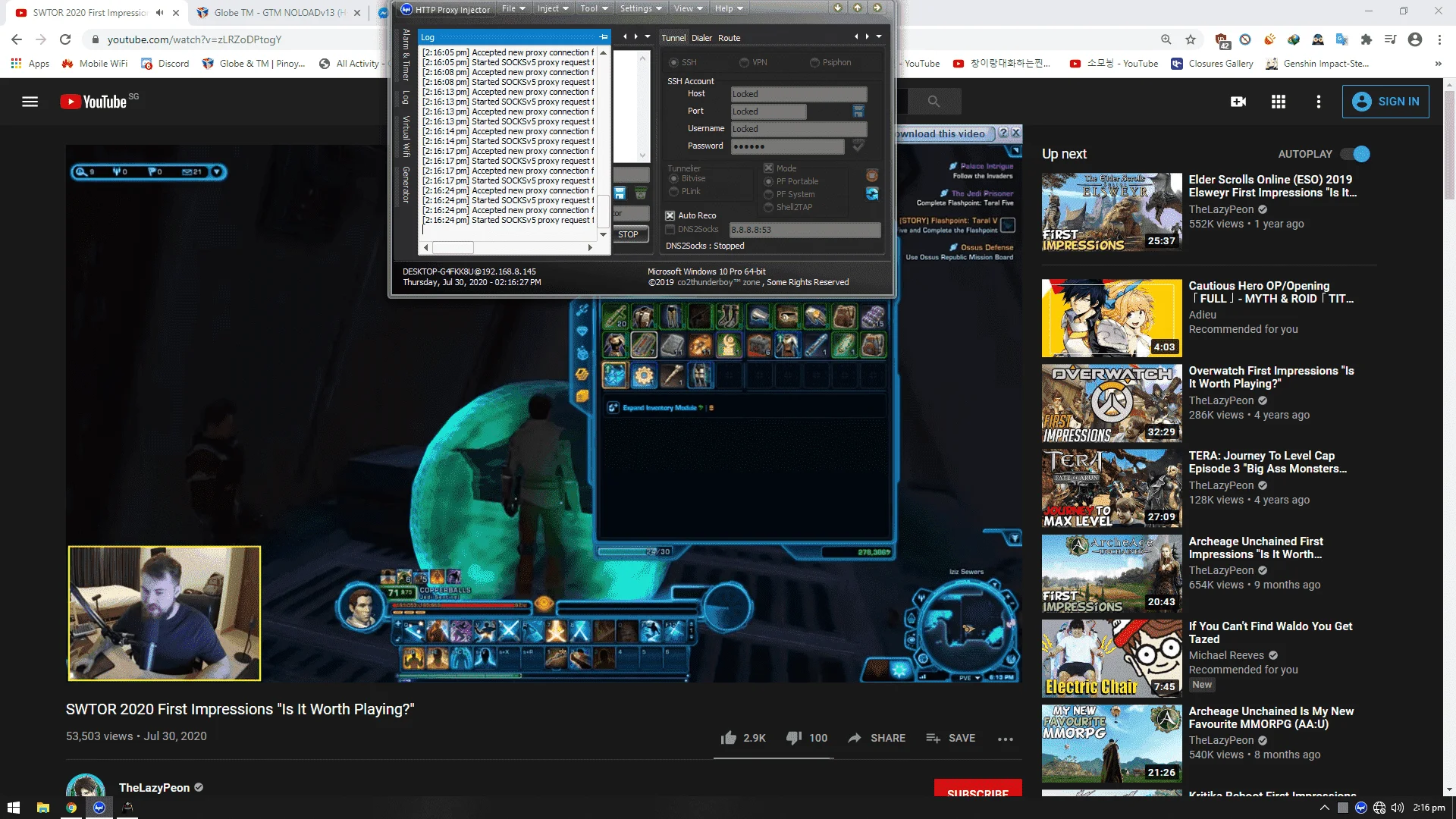This screenshot has height=819, width=1456.
Task: Choose PLink as the tunnelier
Action: pos(685,192)
